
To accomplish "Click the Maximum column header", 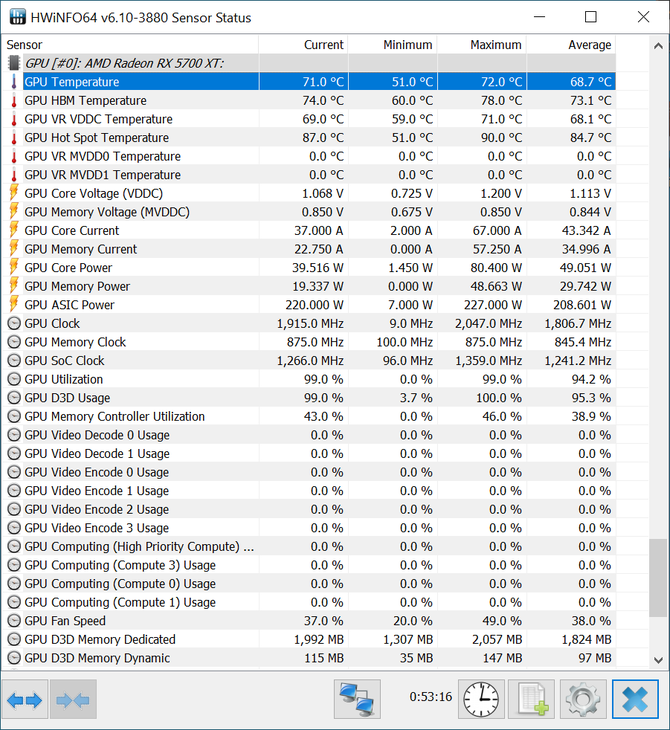I will tap(482, 45).
